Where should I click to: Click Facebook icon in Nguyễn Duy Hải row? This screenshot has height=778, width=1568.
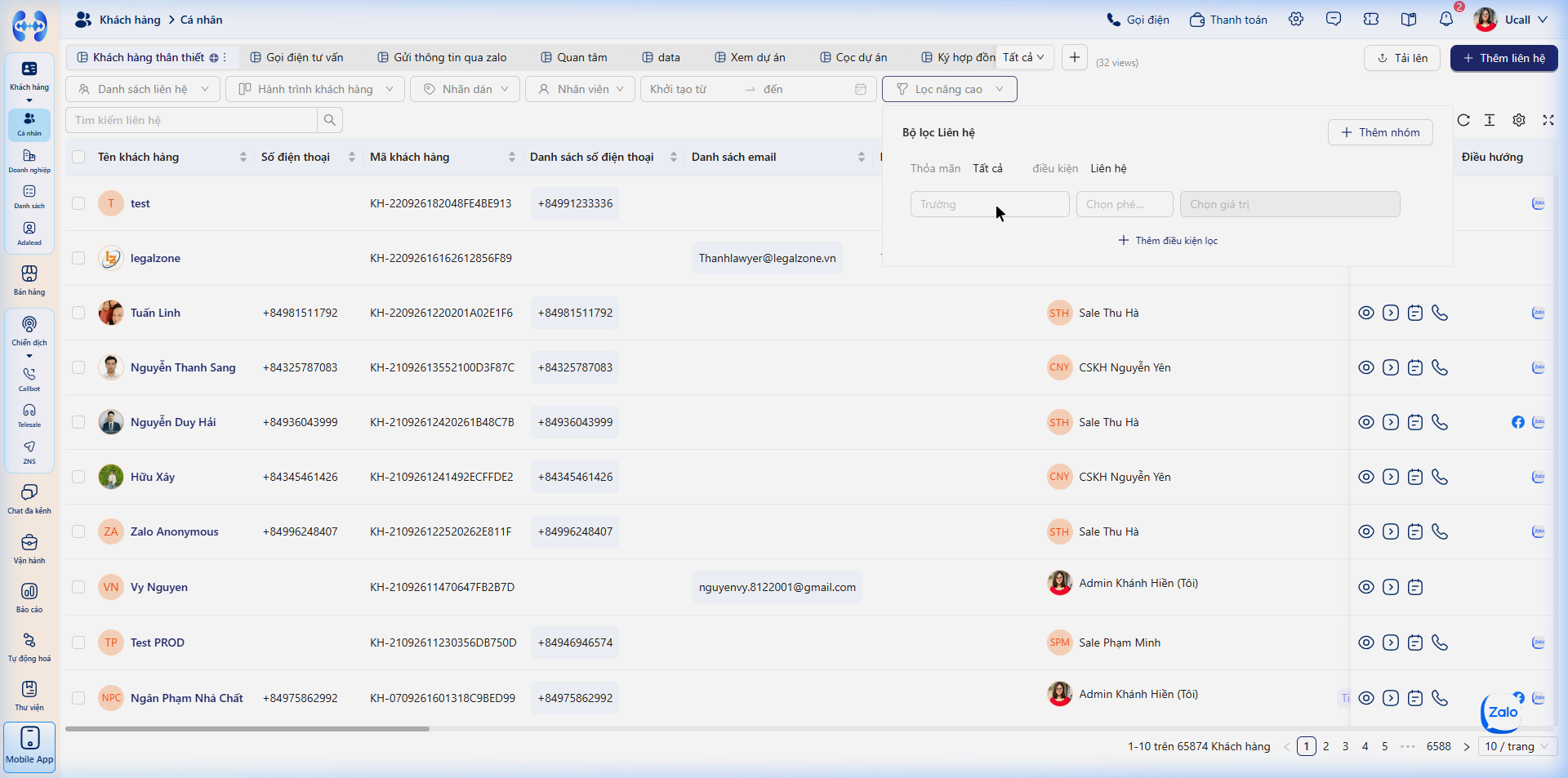(x=1518, y=422)
